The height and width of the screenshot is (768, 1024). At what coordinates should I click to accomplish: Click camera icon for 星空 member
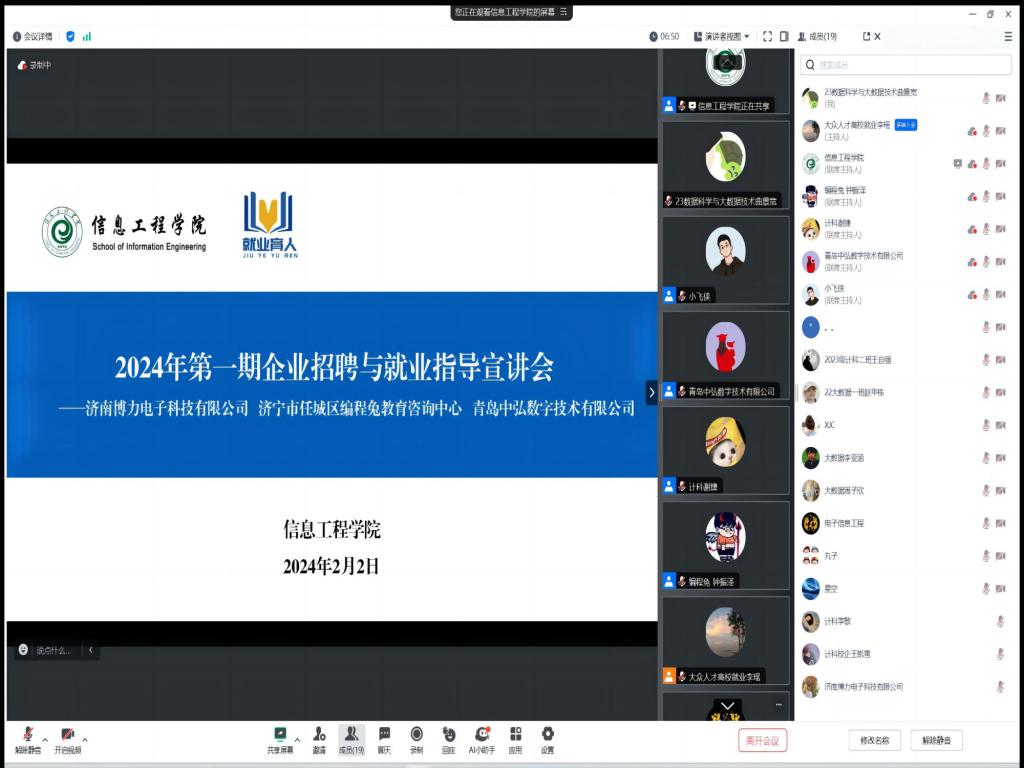coord(1000,588)
